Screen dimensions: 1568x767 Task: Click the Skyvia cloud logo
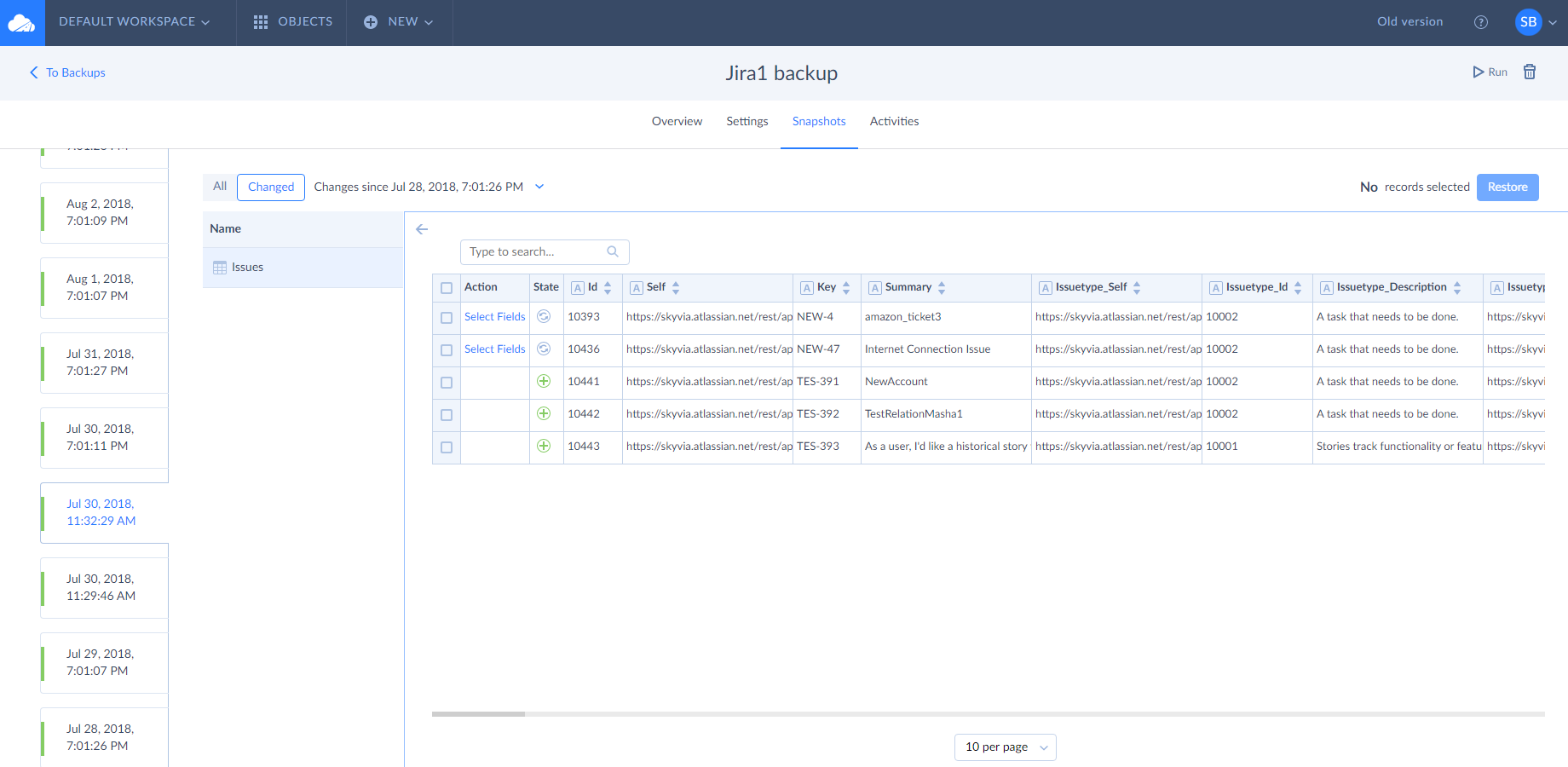(x=22, y=23)
